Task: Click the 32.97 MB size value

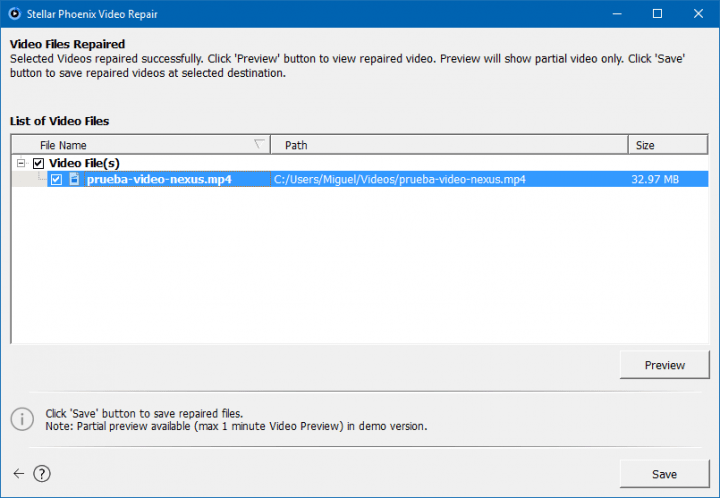Action: (x=655, y=179)
